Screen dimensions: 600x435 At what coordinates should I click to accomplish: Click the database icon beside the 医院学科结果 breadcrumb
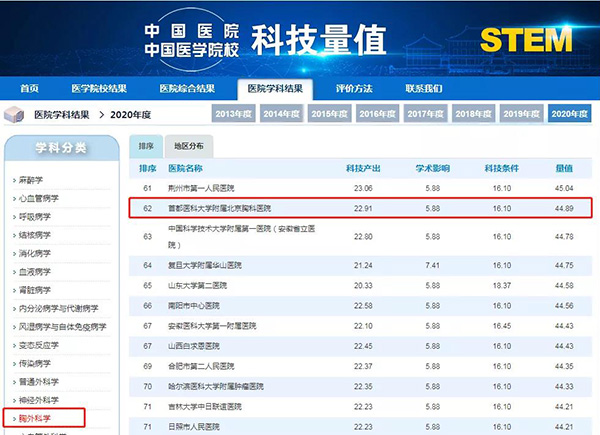(16, 114)
